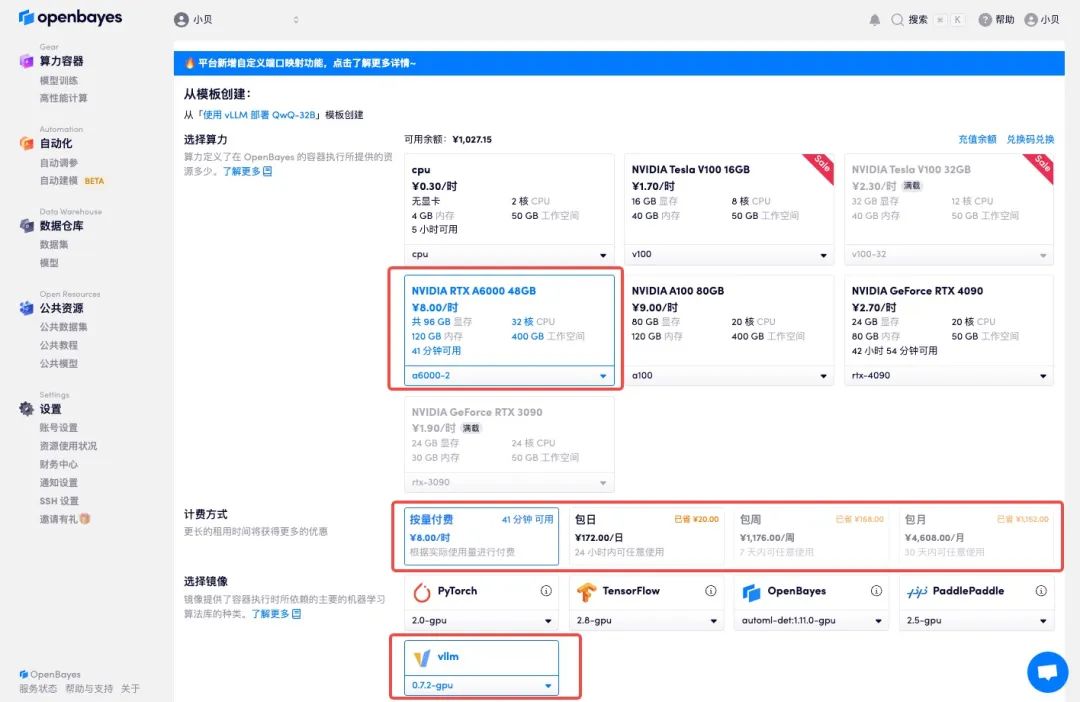Open TensorFlow 2.8-gpu version dropdown

[646, 620]
